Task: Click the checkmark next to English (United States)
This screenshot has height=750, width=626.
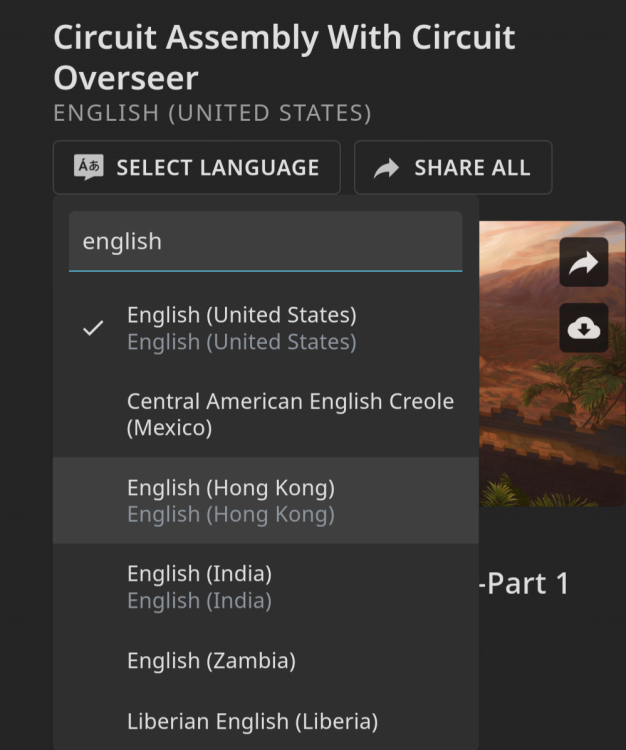Action: [93, 328]
